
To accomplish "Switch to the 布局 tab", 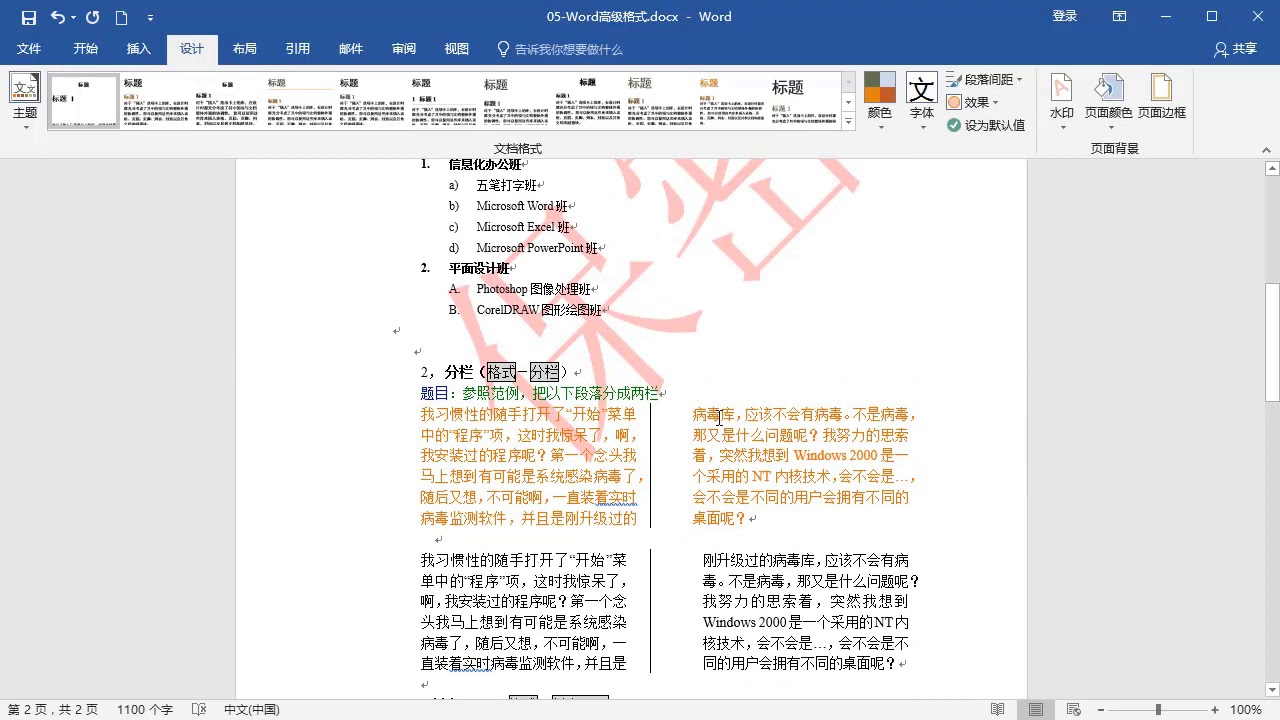I will [x=244, y=49].
